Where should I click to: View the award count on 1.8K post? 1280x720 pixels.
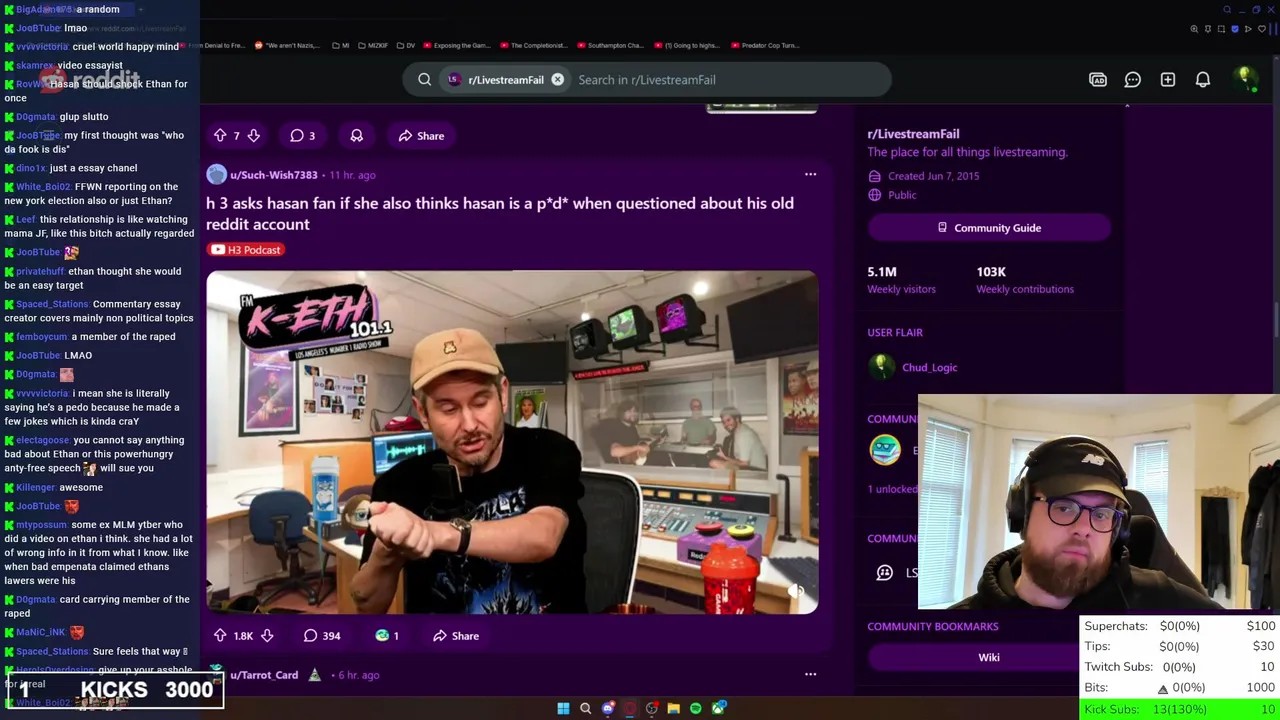(x=387, y=636)
